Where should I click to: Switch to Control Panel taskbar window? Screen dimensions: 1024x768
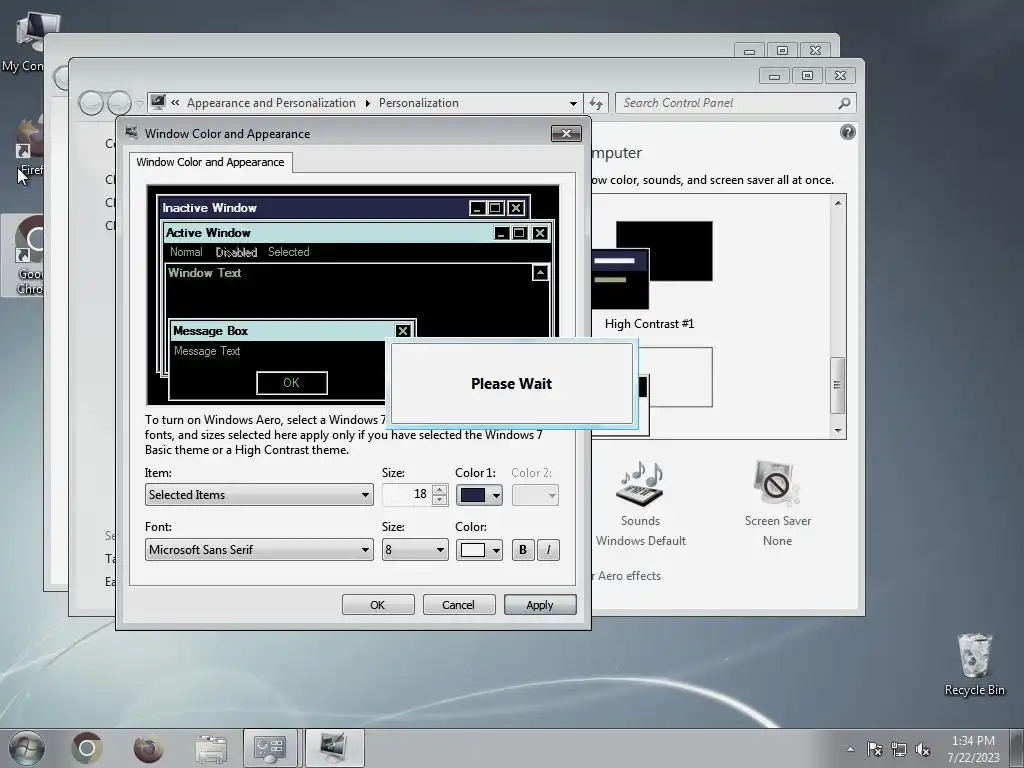(x=270, y=748)
